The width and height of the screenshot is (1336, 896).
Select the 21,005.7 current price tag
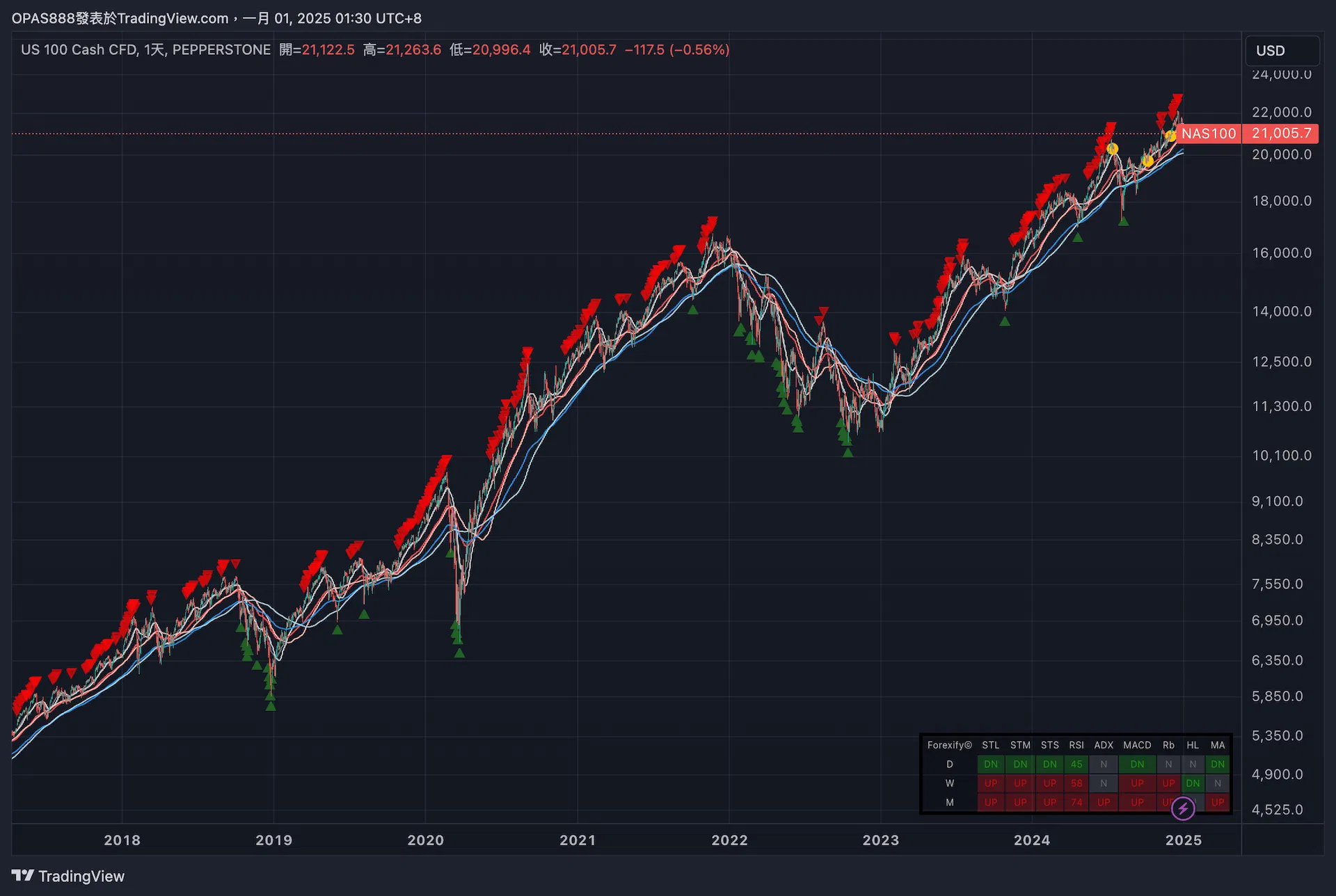[x=1280, y=134]
